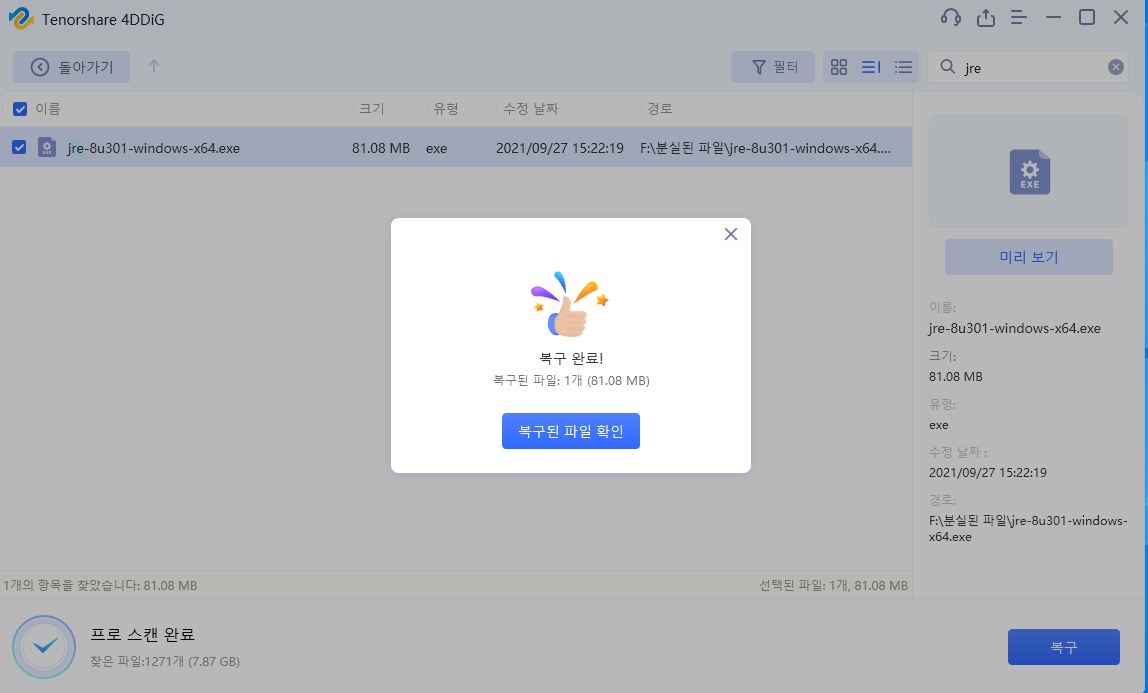Click the file path text in details panel
Viewport: 1148px width, 693px height.
1028,528
